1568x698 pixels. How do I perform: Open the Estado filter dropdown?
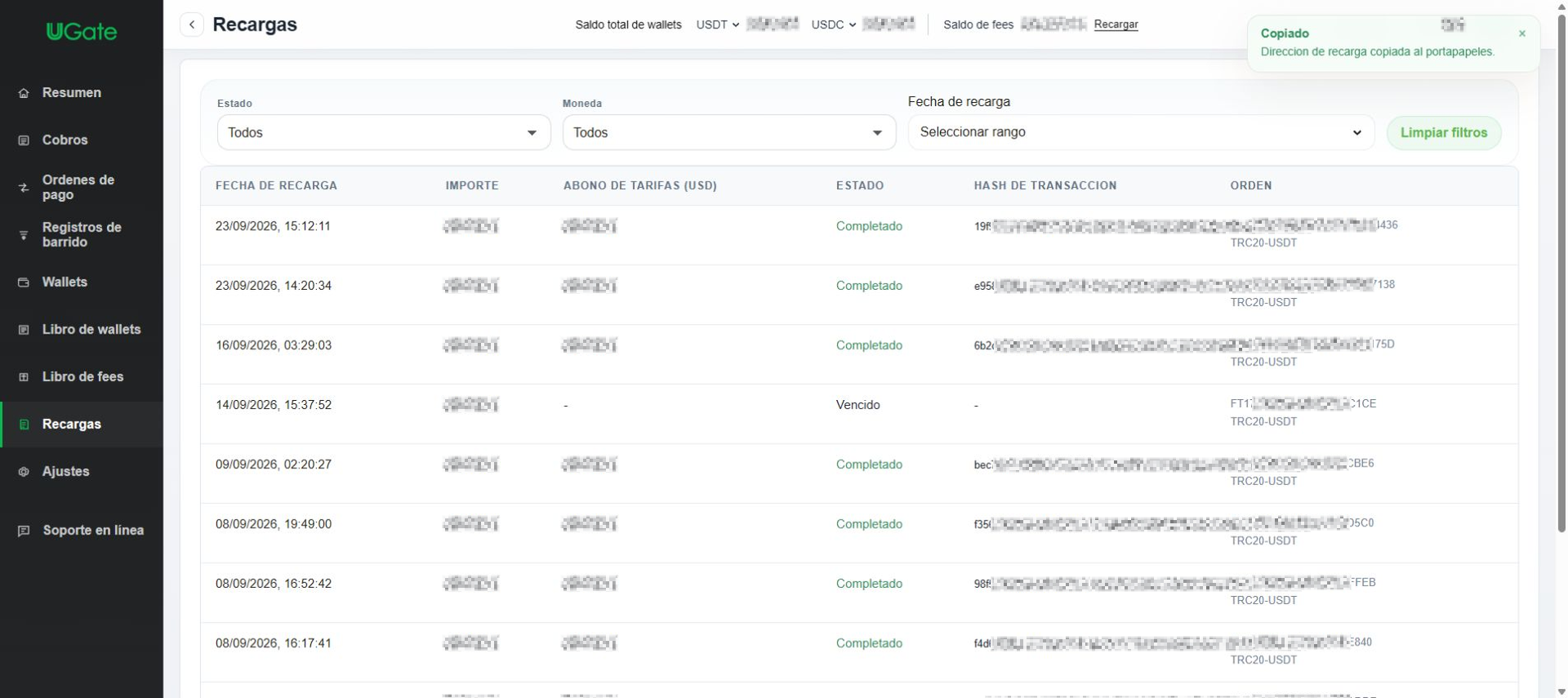384,132
